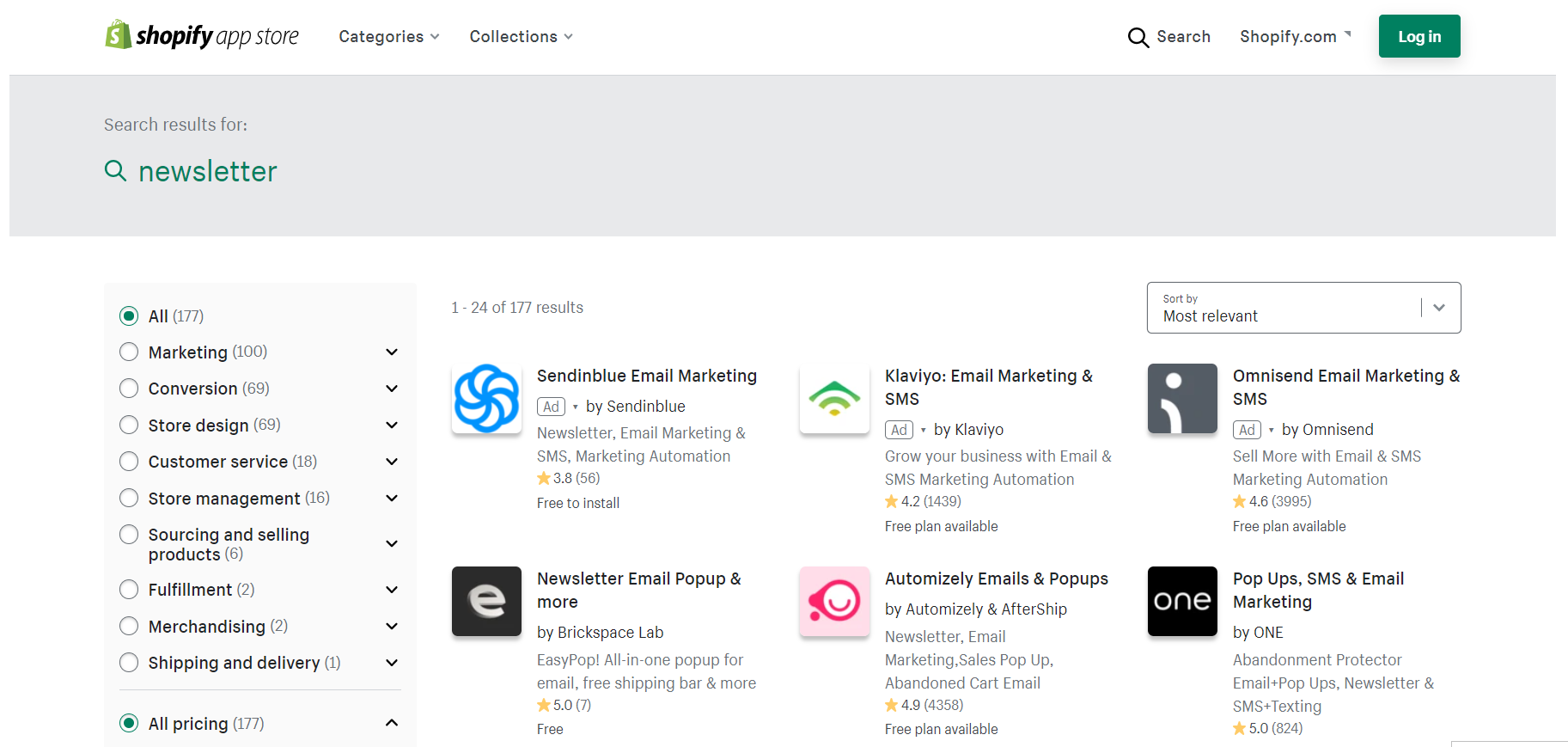Open the Categories menu
This screenshot has height=747, width=1568.
(389, 37)
